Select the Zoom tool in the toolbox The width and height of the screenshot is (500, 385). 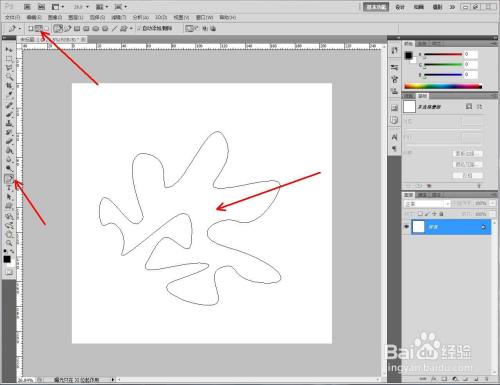[9, 243]
